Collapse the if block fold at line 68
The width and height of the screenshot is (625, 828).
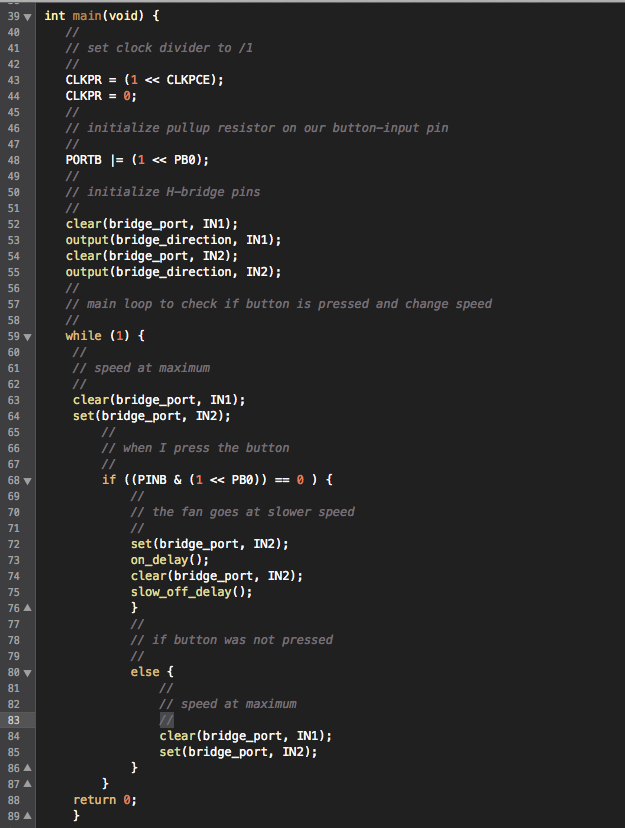click(27, 481)
